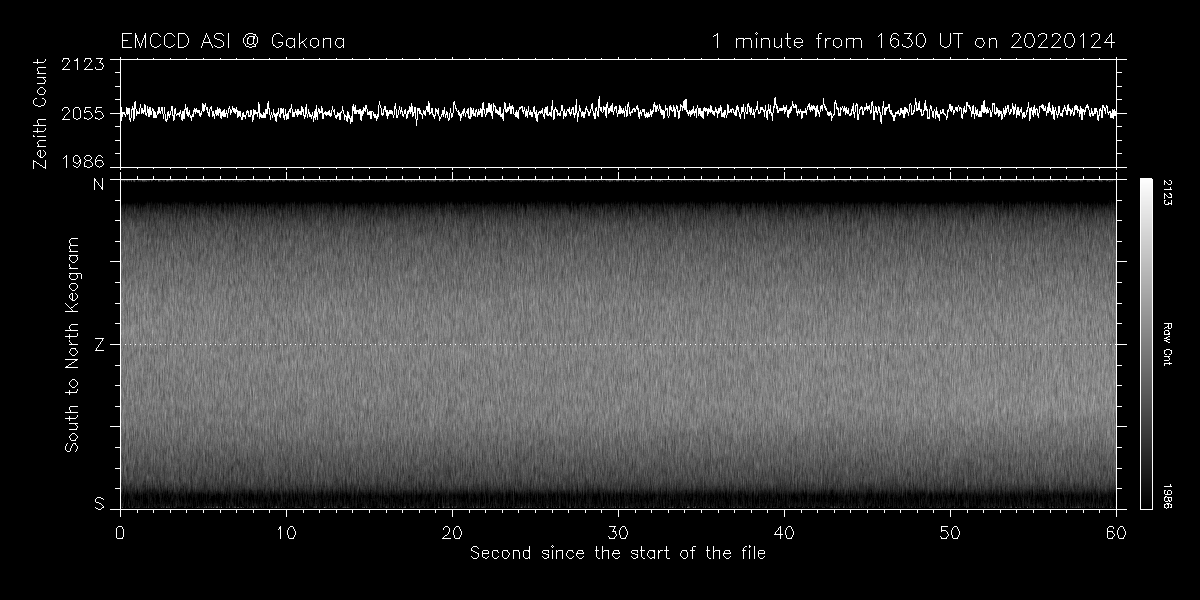Click the 60 second tick label
Image resolution: width=1200 pixels, height=600 pixels.
1116,531
